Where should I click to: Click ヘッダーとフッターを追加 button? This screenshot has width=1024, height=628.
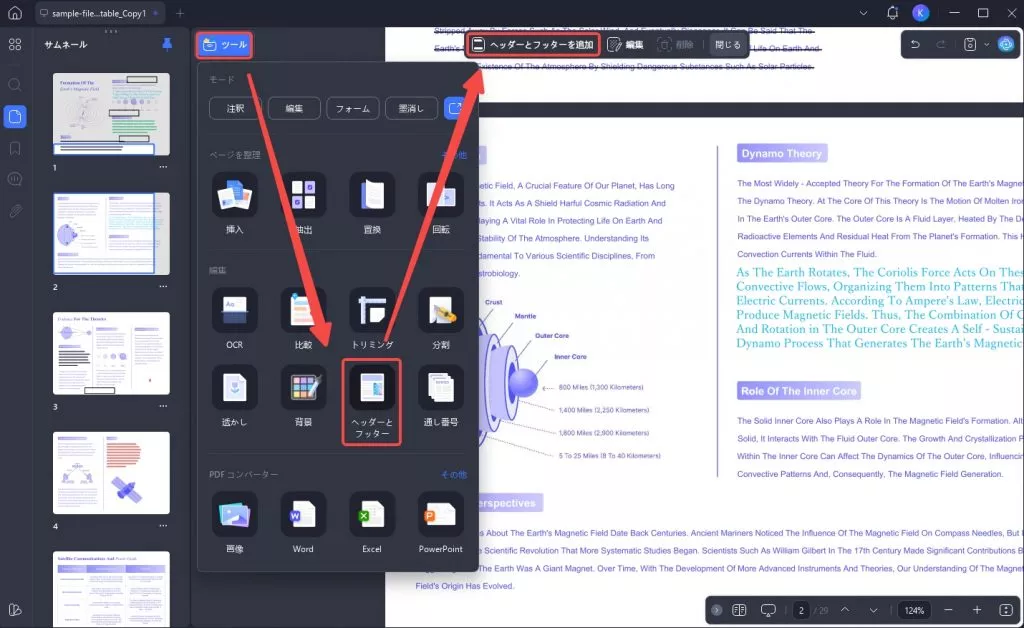point(533,44)
